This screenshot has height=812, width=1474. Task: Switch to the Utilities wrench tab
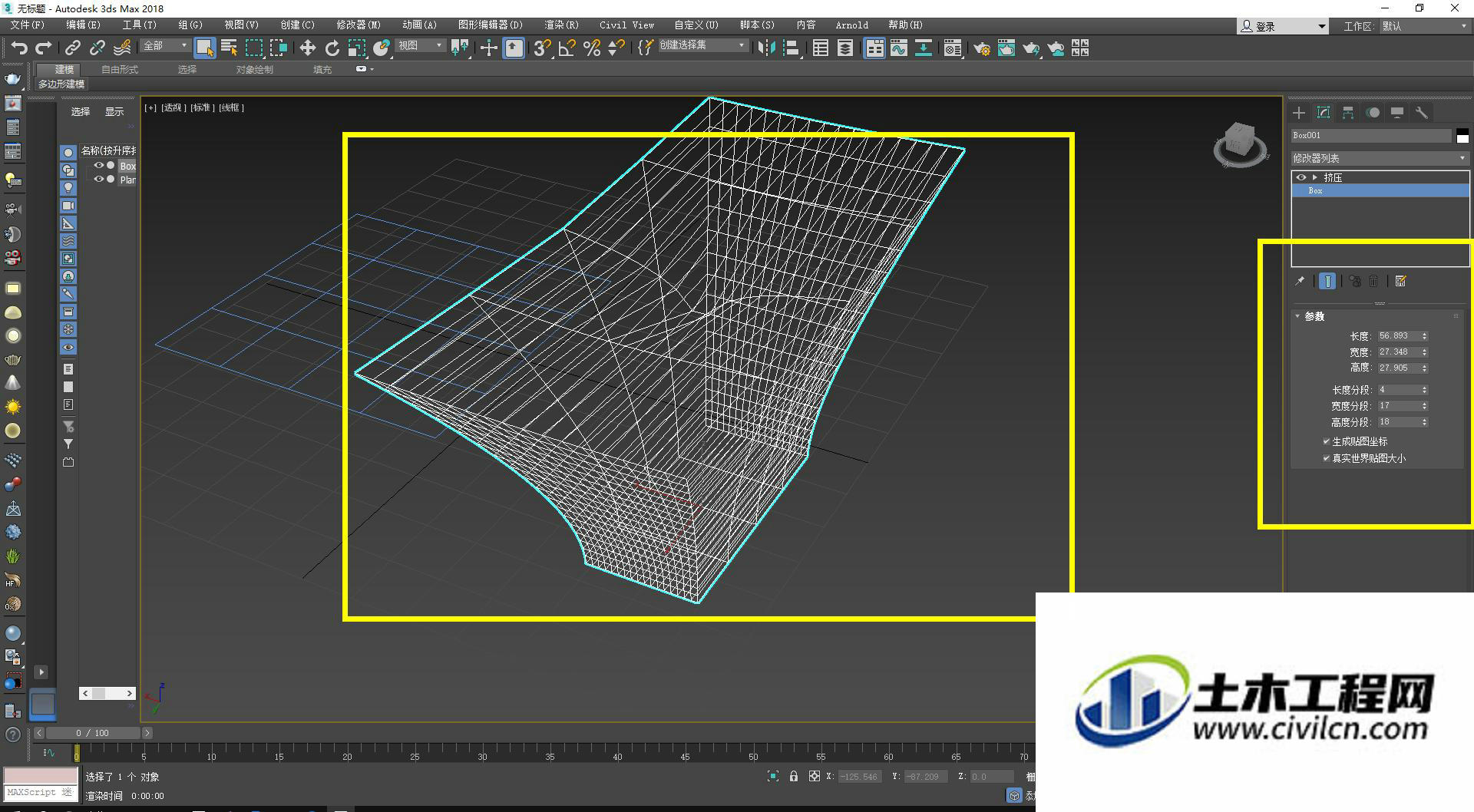tap(1422, 113)
